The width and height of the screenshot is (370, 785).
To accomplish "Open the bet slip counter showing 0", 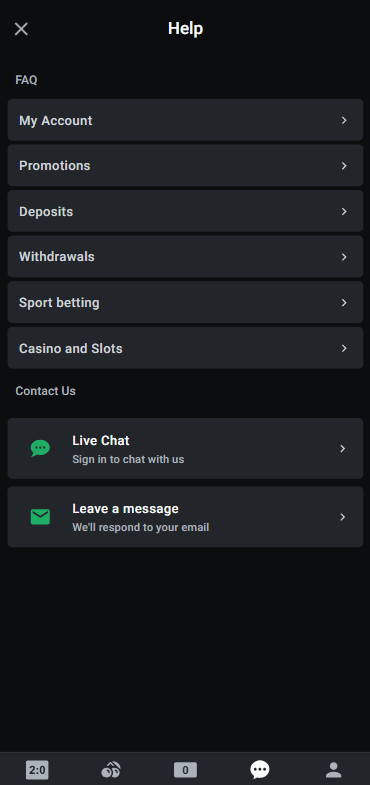I will [x=185, y=770].
